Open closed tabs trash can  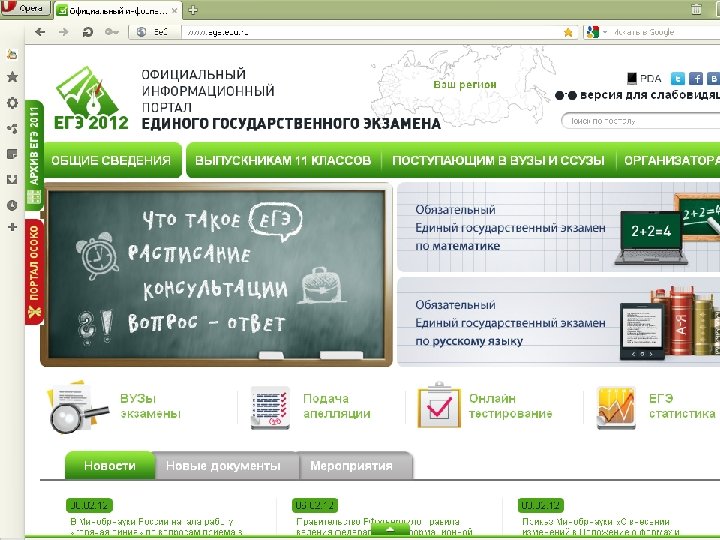696,9
